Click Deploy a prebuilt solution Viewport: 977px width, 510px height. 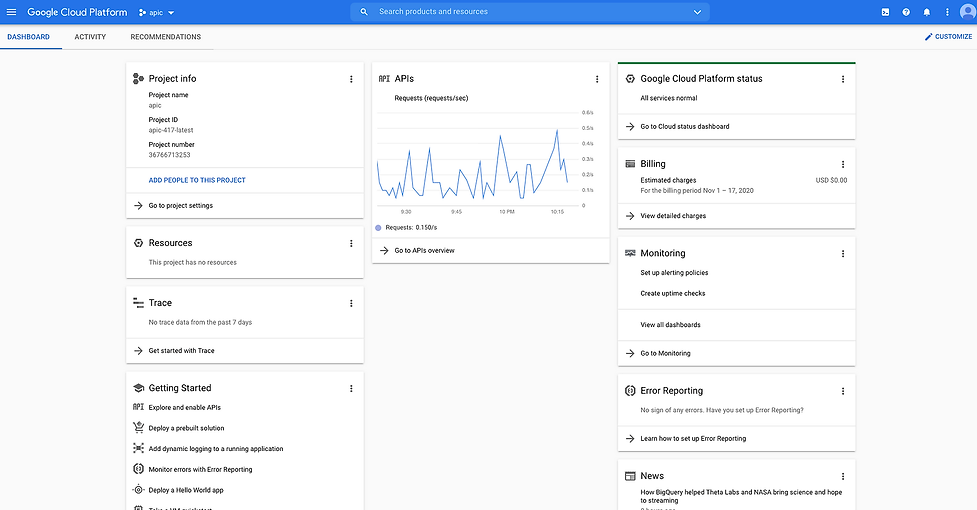pos(186,428)
